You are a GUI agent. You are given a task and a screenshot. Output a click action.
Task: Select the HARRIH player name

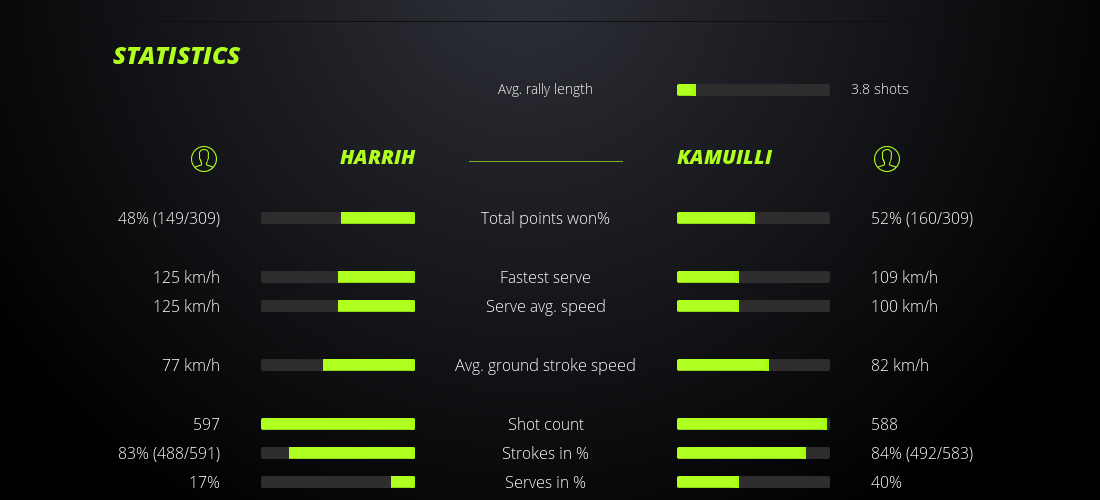pyautogui.click(x=377, y=157)
